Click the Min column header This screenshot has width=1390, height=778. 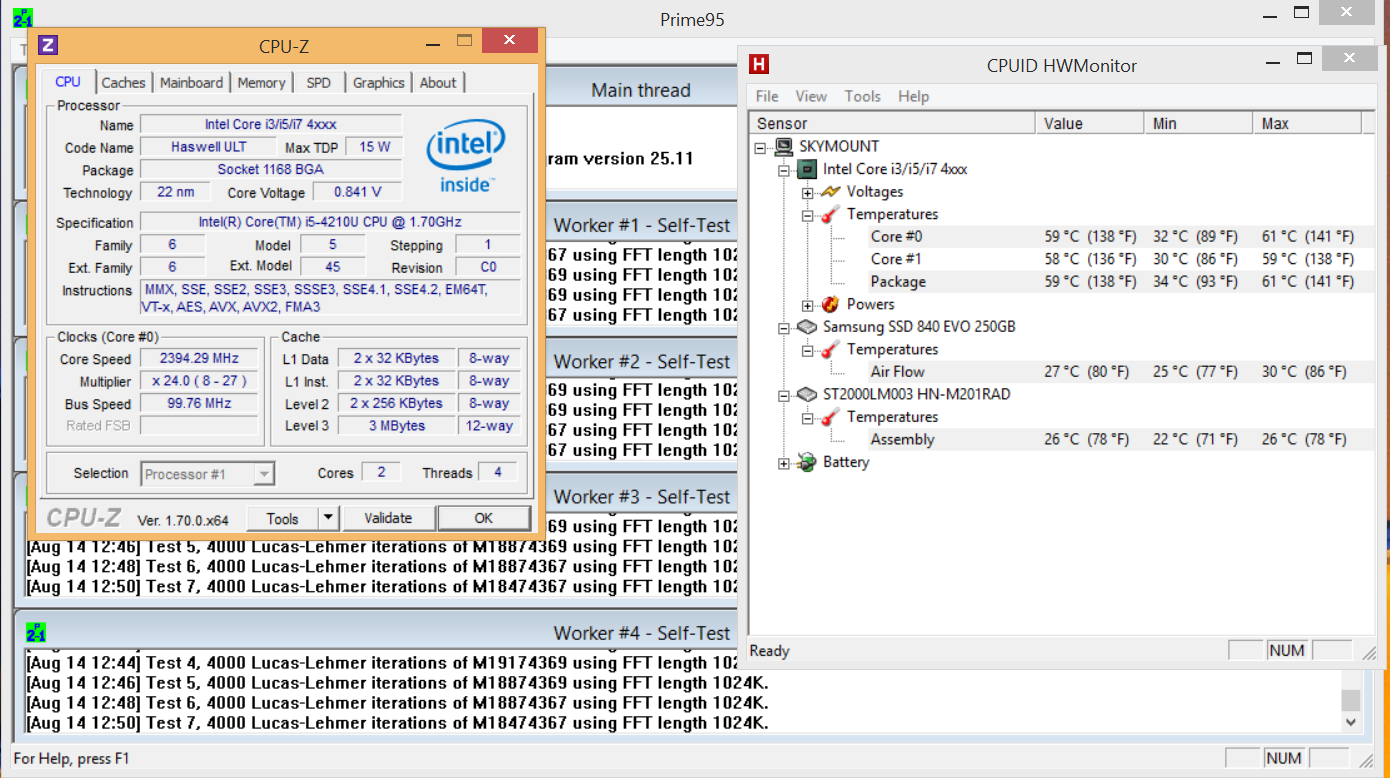tap(1198, 124)
